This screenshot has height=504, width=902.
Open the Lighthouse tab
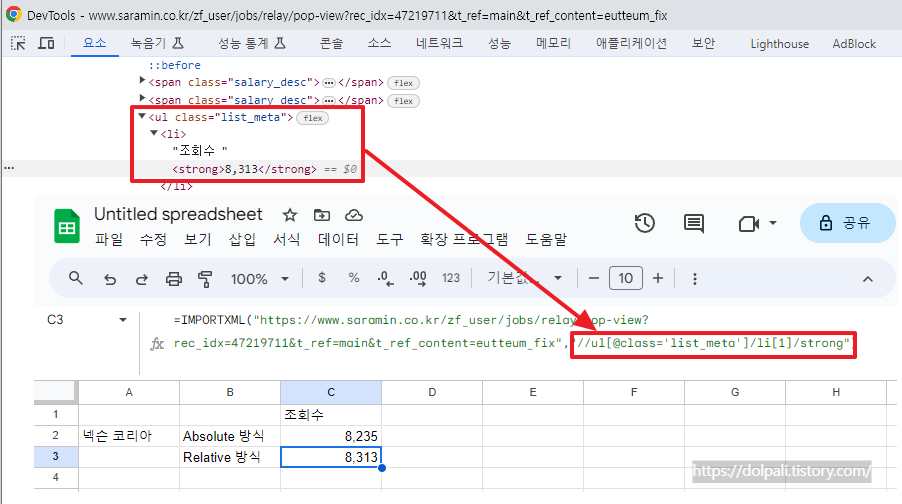click(x=779, y=44)
